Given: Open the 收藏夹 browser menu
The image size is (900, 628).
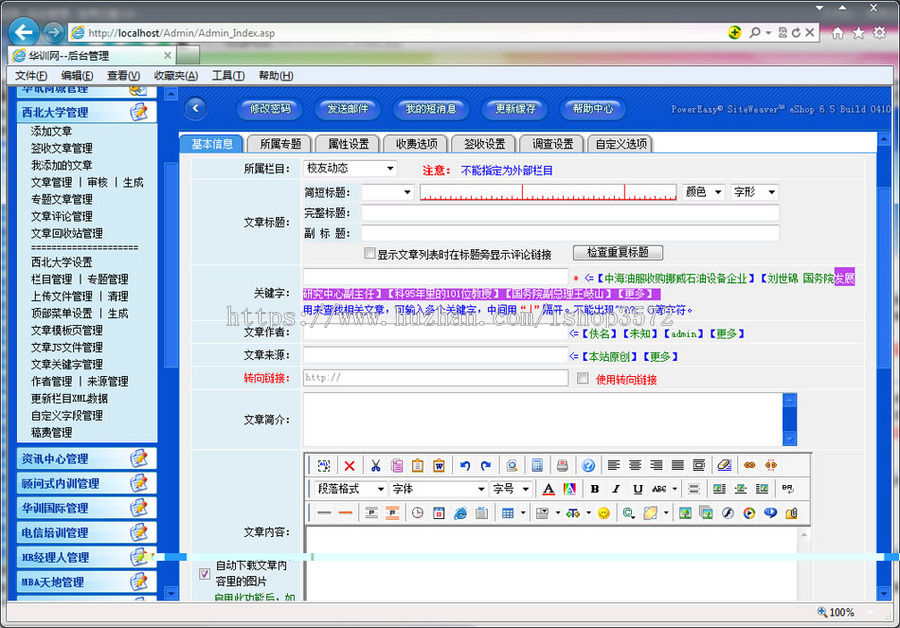Looking at the screenshot, I should (176, 76).
